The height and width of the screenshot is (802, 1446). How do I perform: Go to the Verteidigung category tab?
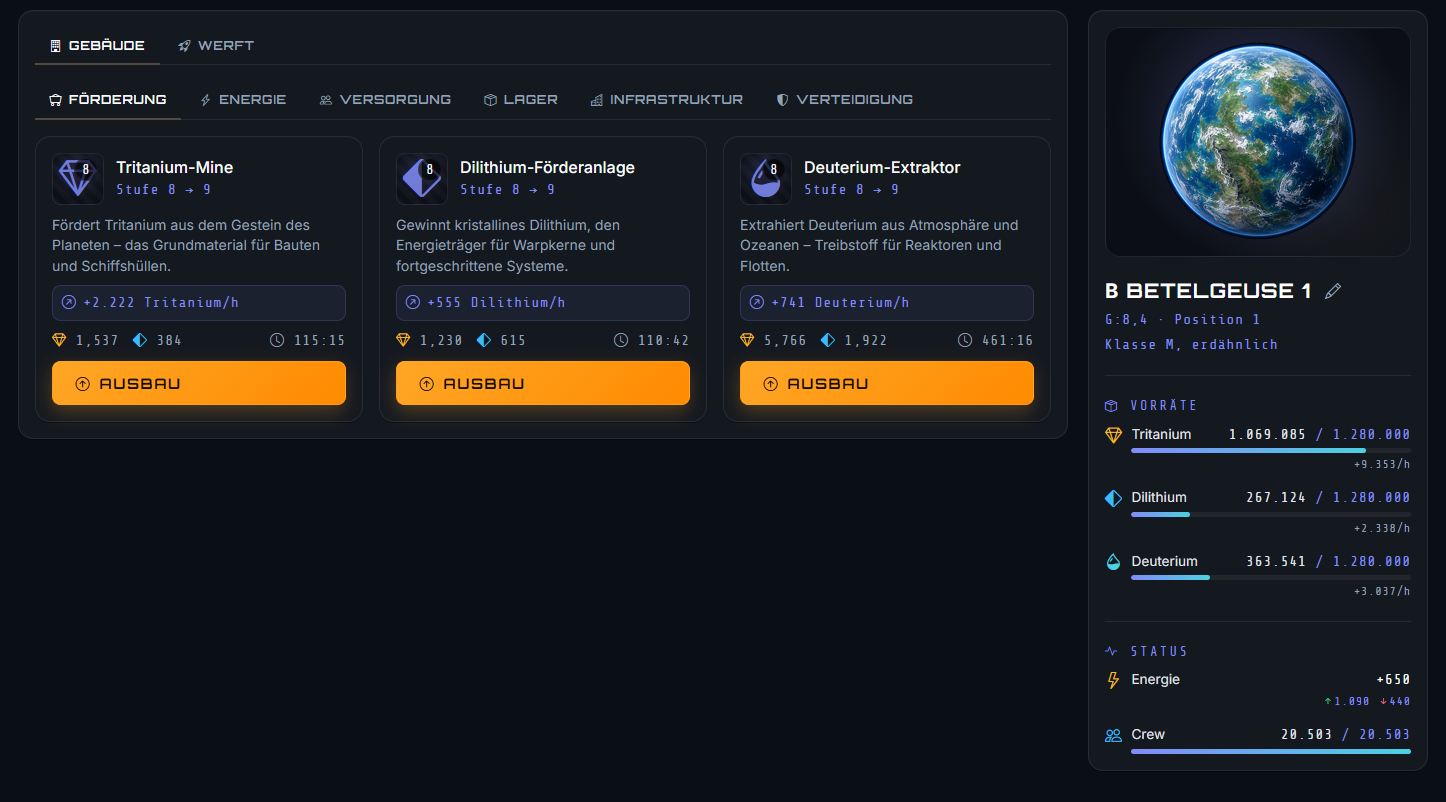coord(845,100)
